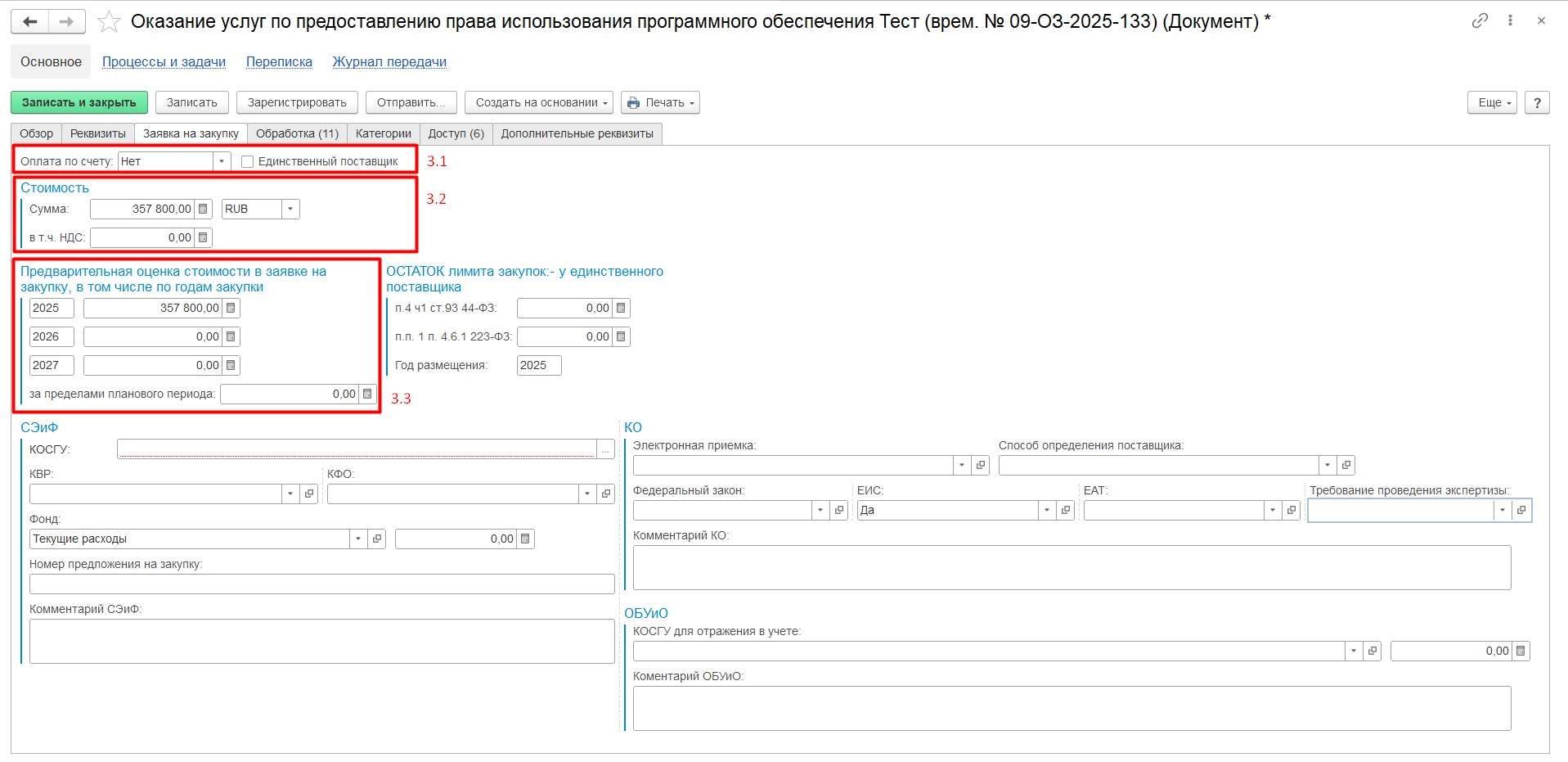Click open icon next to Фонд field
The image size is (1568, 762).
tap(377, 539)
